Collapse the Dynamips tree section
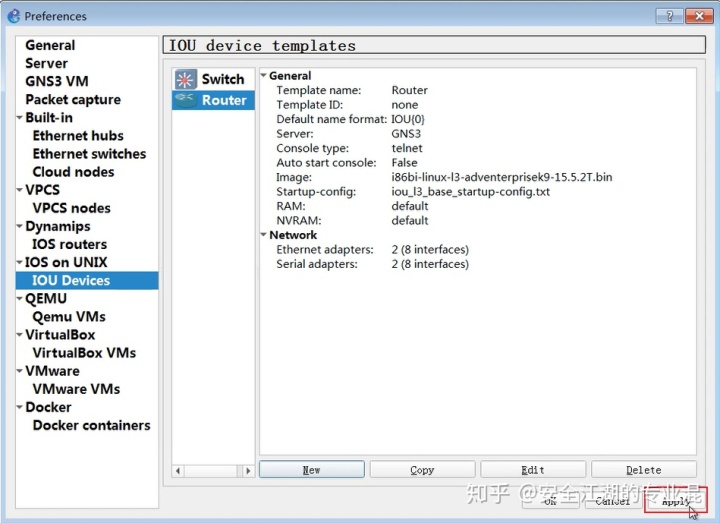 [19, 226]
